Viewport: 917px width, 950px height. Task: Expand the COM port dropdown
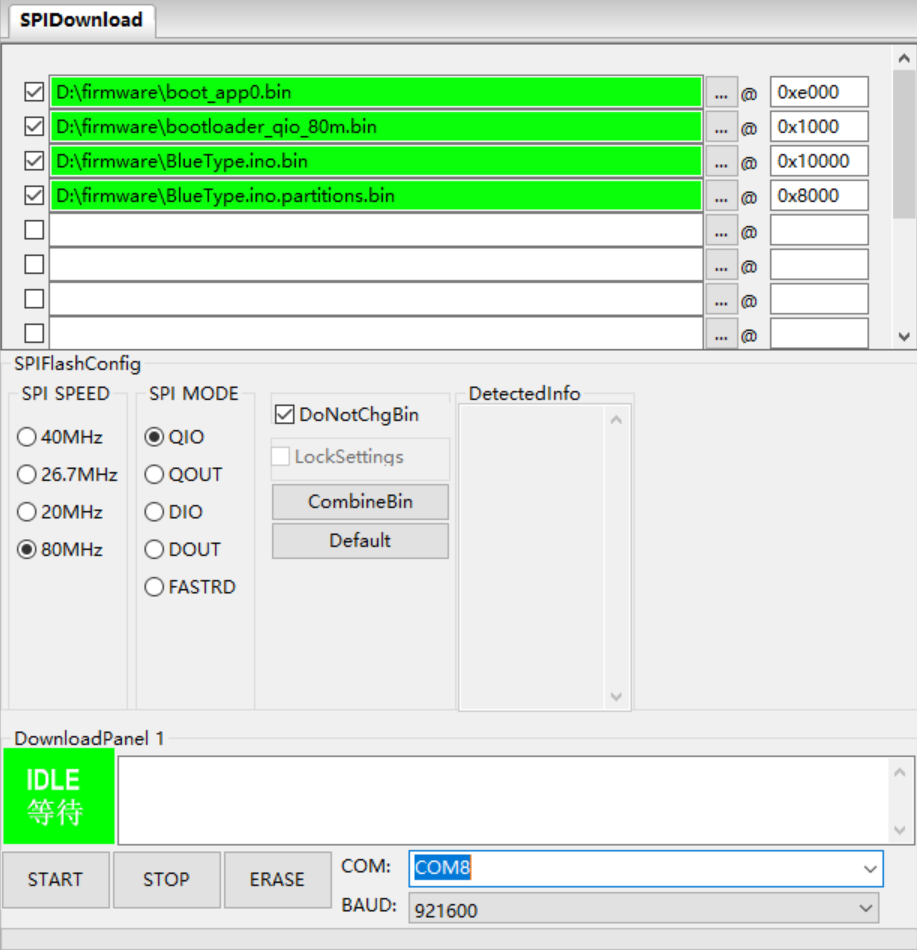(869, 869)
